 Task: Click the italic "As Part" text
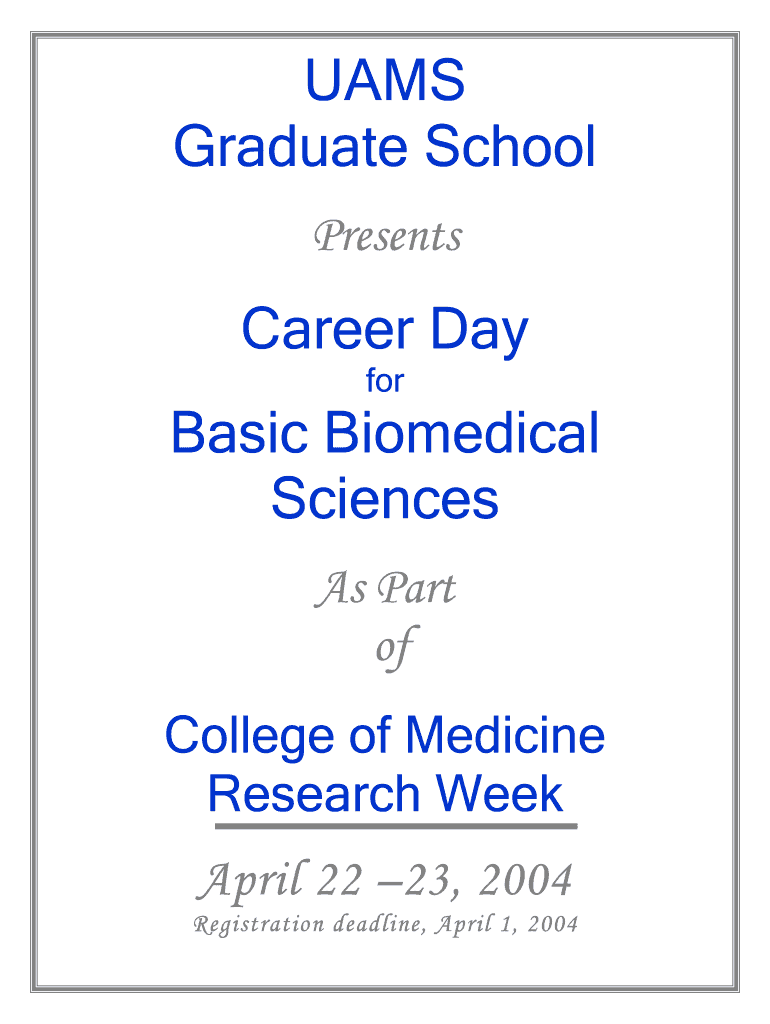tap(385, 590)
